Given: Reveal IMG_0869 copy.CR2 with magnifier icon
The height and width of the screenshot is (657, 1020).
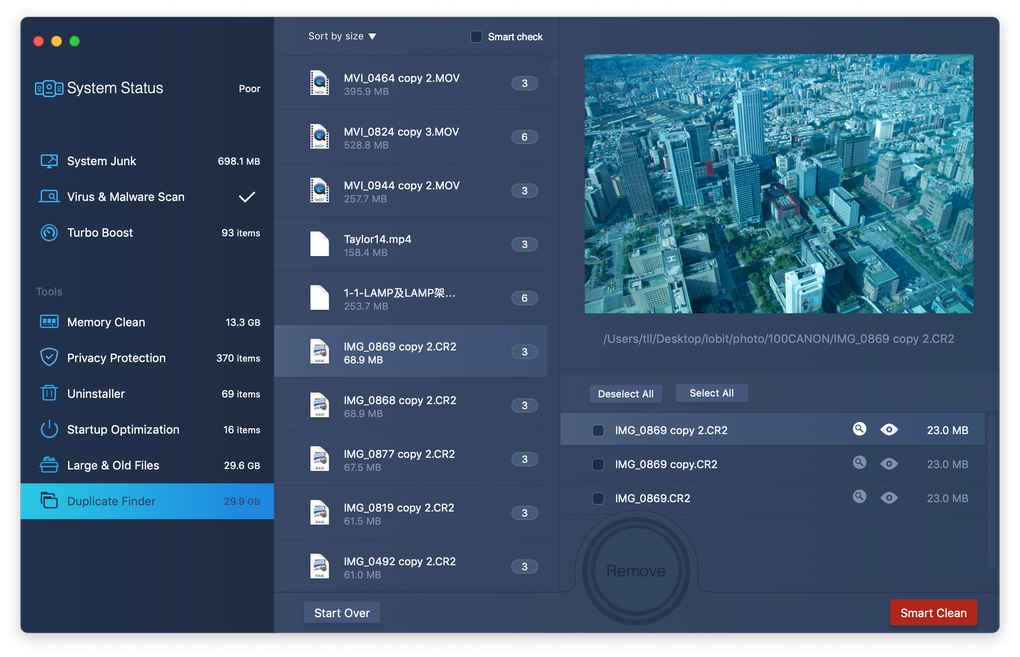Looking at the screenshot, I should 859,463.
